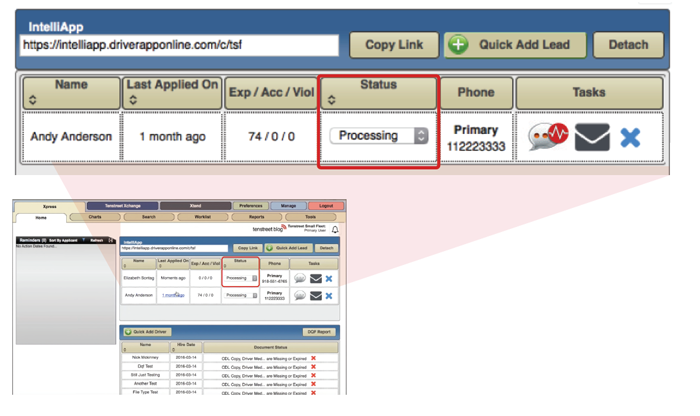Click red X beside Nick Mckinney document status
This screenshot has width=700, height=416.
[x=313, y=358]
